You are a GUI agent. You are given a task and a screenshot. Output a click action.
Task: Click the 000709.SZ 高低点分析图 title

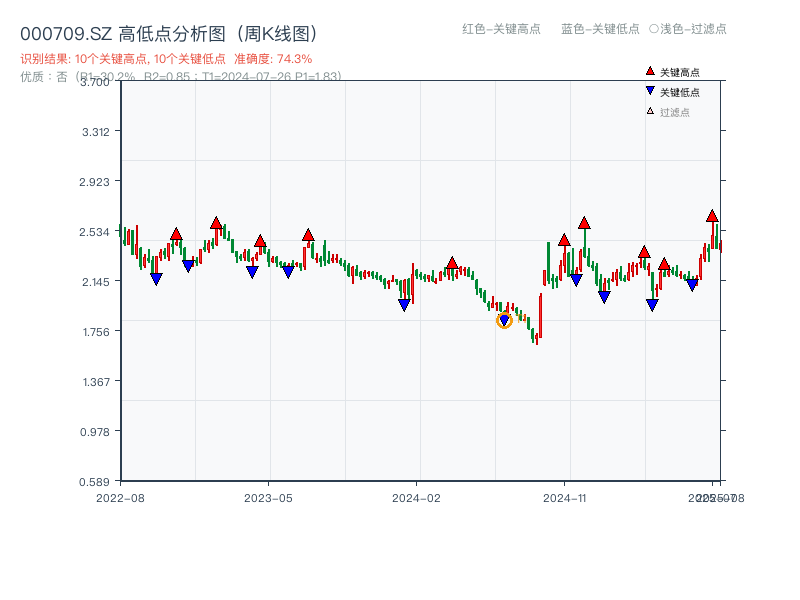170,34
